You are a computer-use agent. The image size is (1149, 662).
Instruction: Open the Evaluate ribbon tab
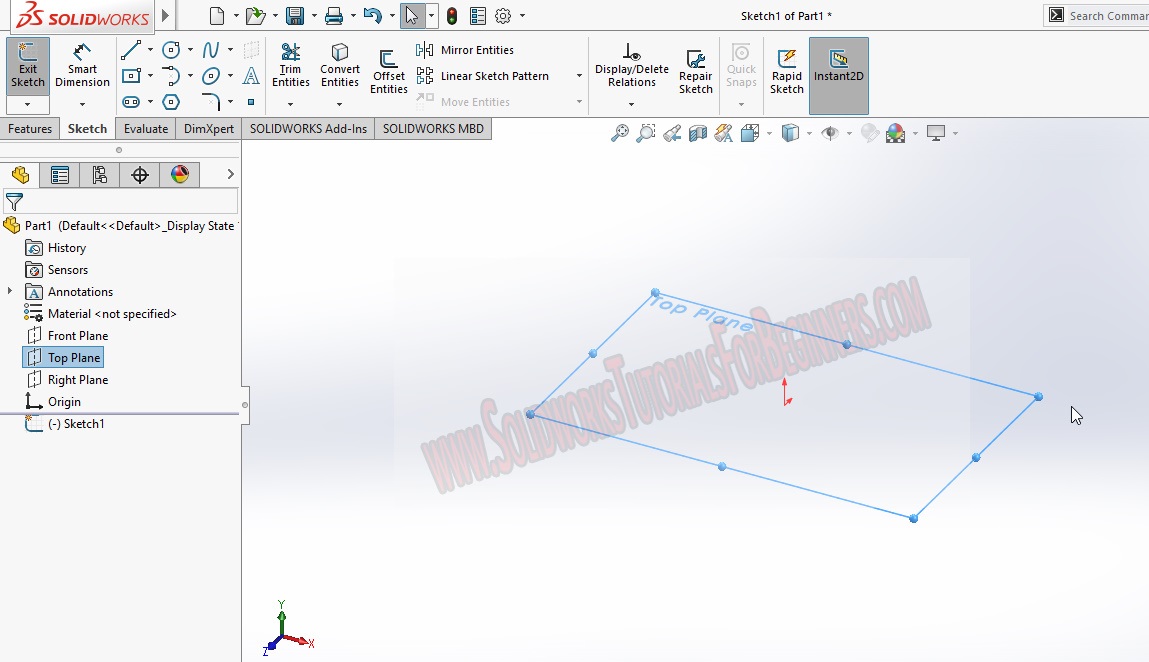pos(145,128)
